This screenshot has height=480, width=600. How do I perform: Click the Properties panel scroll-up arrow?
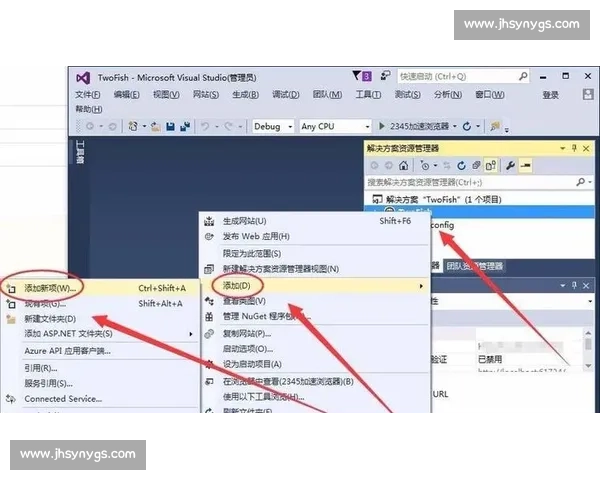[588, 333]
